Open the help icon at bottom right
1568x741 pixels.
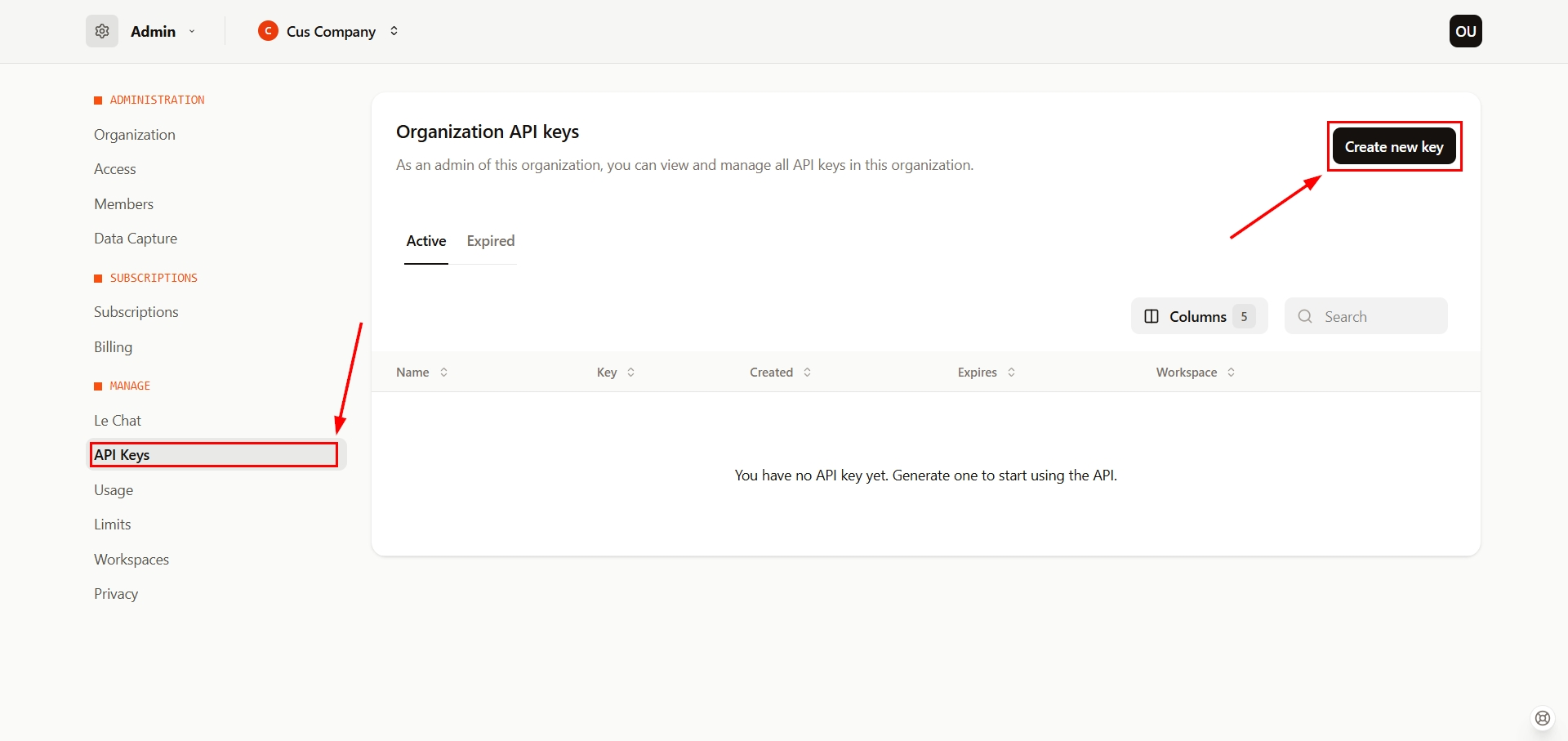tap(1543, 718)
